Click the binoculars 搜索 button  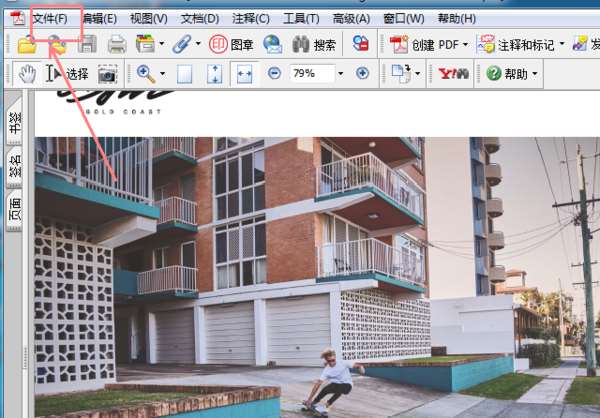click(314, 45)
